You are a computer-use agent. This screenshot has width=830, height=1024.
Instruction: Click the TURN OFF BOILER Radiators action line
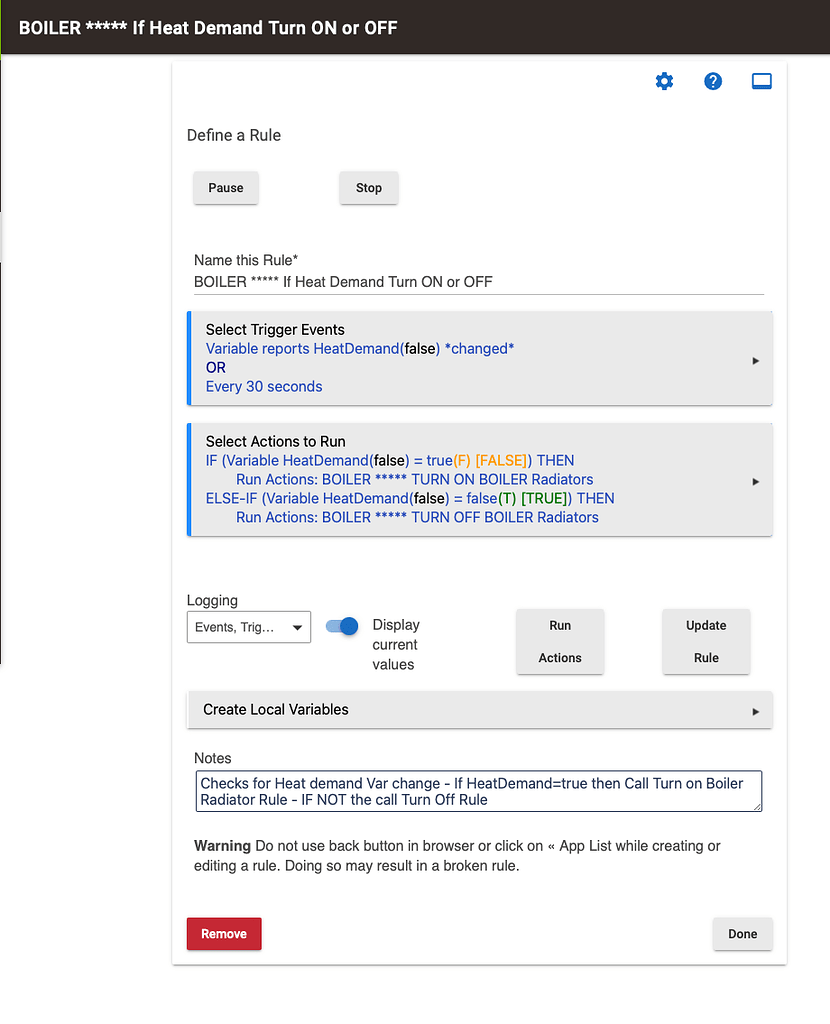tap(417, 518)
